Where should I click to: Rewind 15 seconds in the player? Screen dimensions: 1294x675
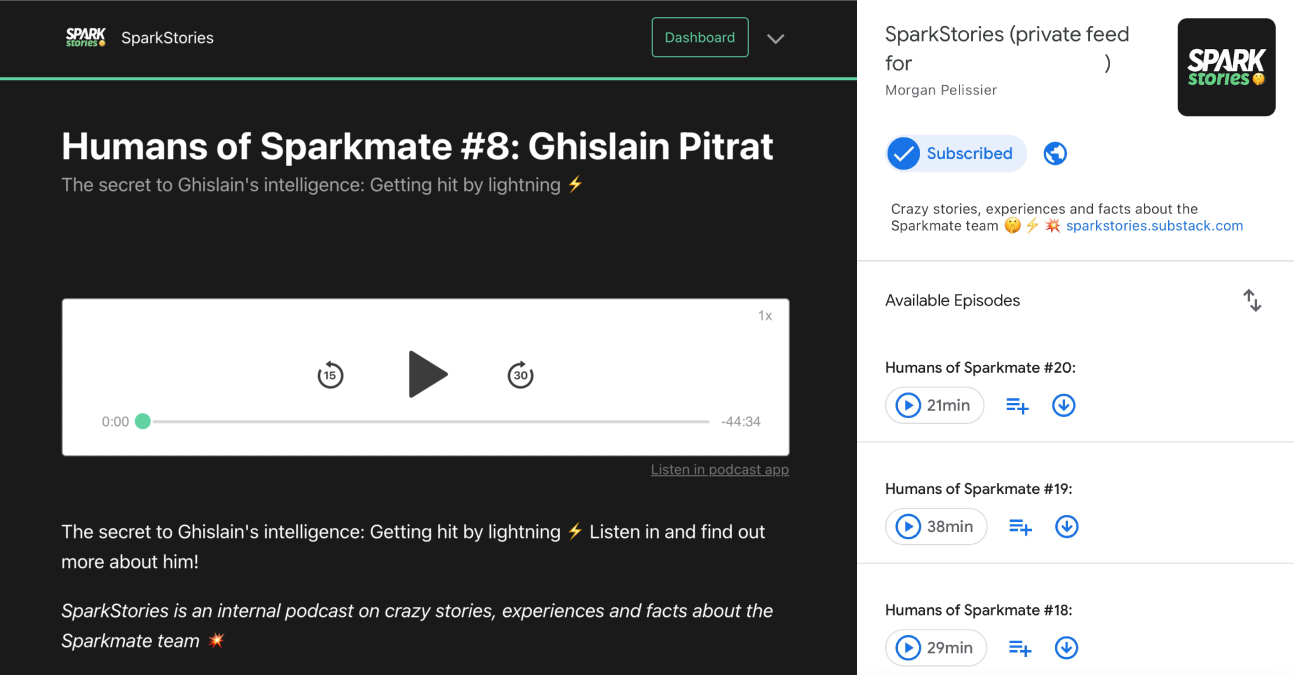click(330, 375)
